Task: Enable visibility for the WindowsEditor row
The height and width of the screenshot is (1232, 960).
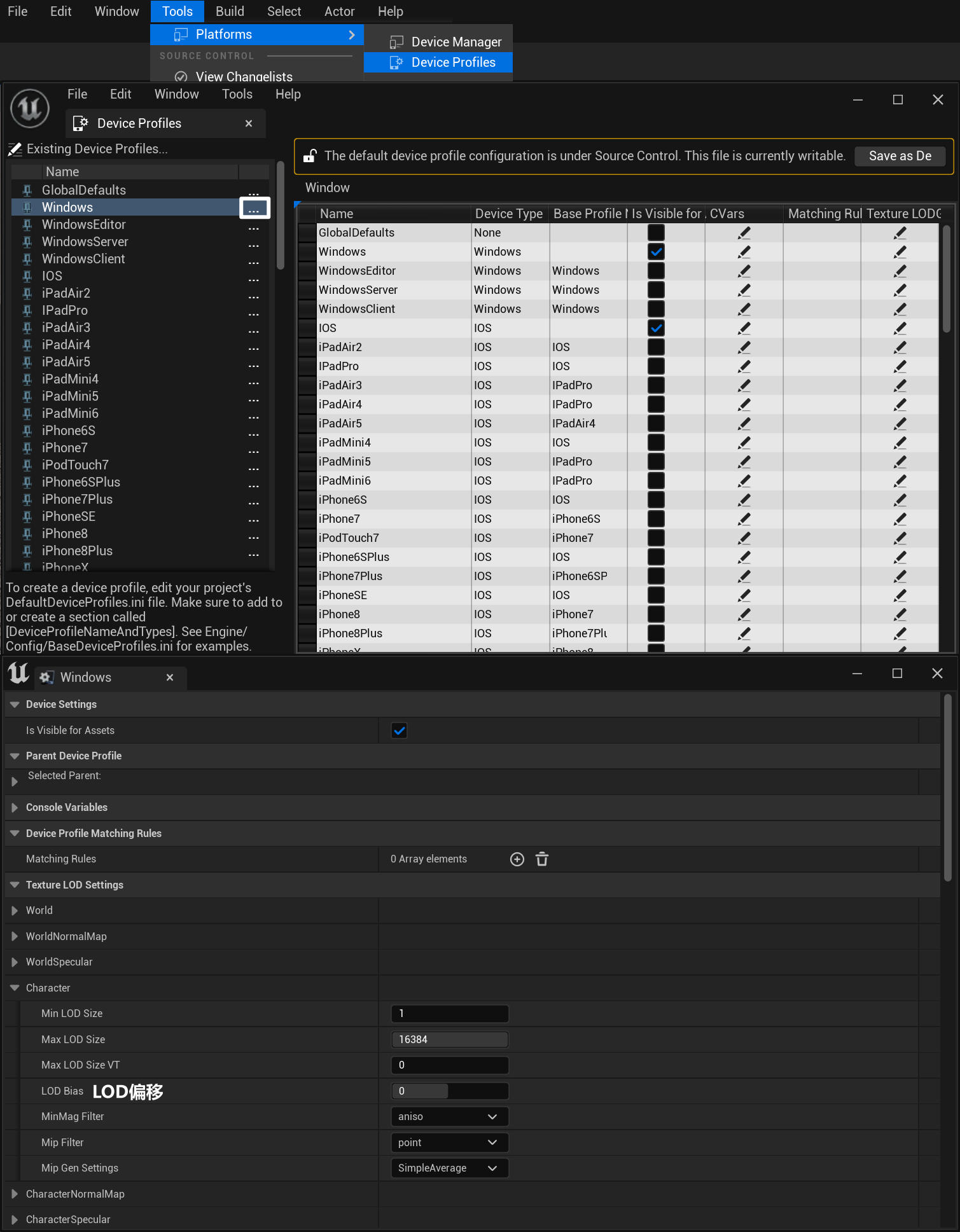Action: [x=656, y=271]
